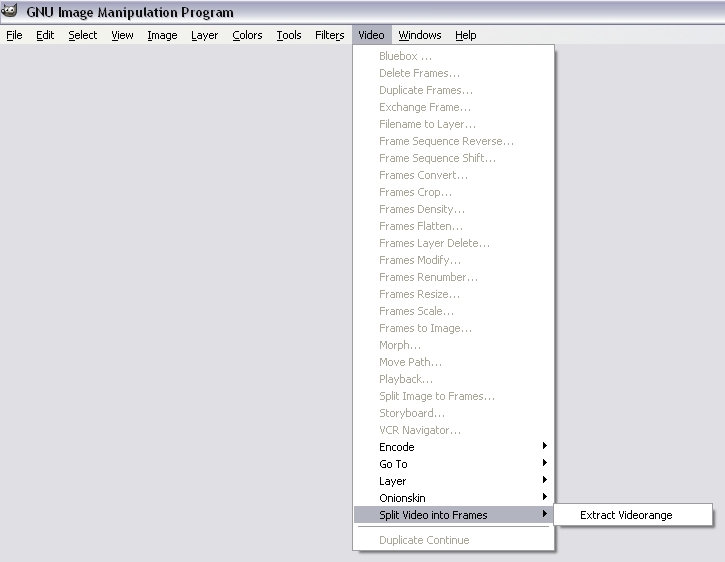Open the View menu
Screen dimensions: 725x562
(122, 35)
